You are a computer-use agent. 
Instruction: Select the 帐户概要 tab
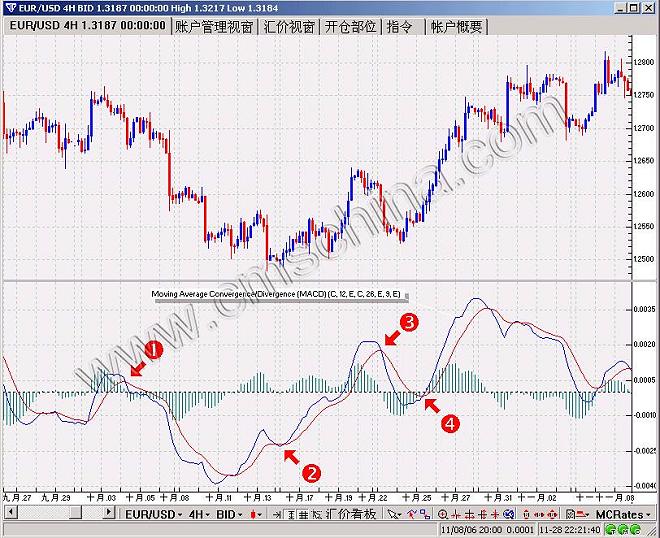click(x=456, y=27)
